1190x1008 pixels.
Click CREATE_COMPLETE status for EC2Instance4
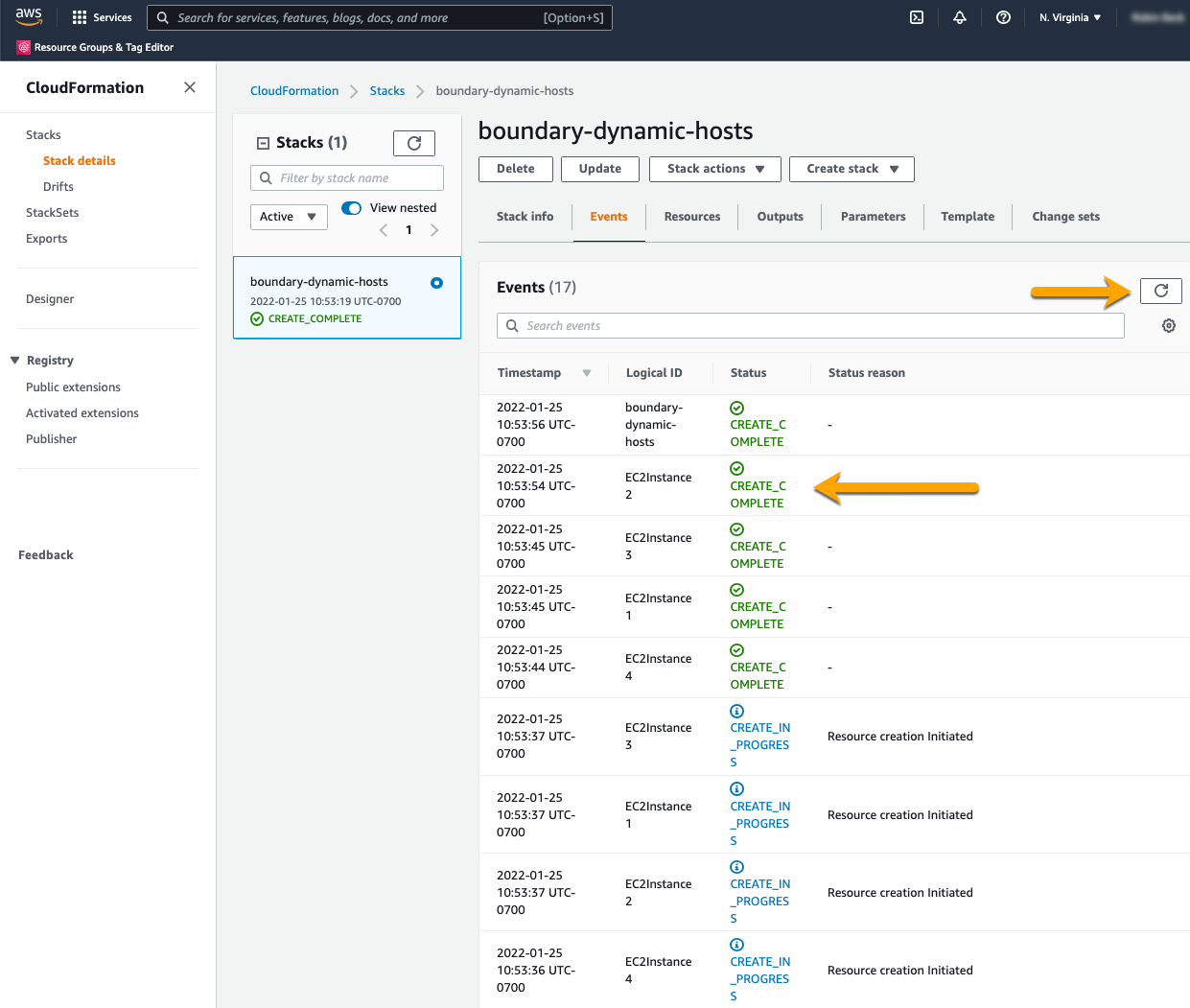tap(758, 668)
